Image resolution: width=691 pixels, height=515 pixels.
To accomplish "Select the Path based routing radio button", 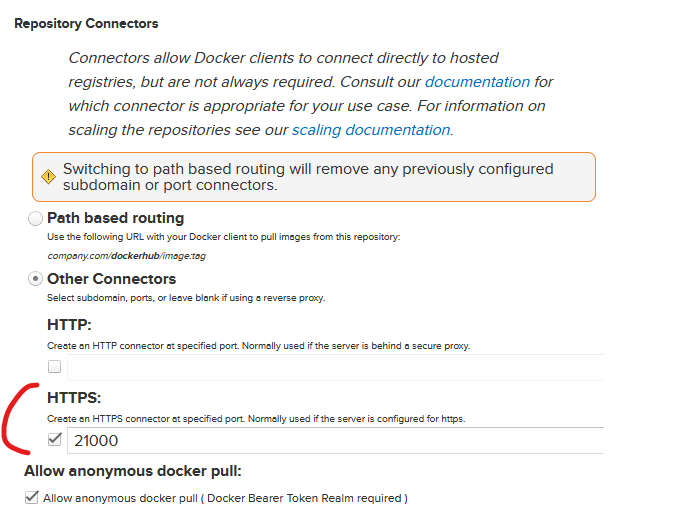I will (36, 218).
